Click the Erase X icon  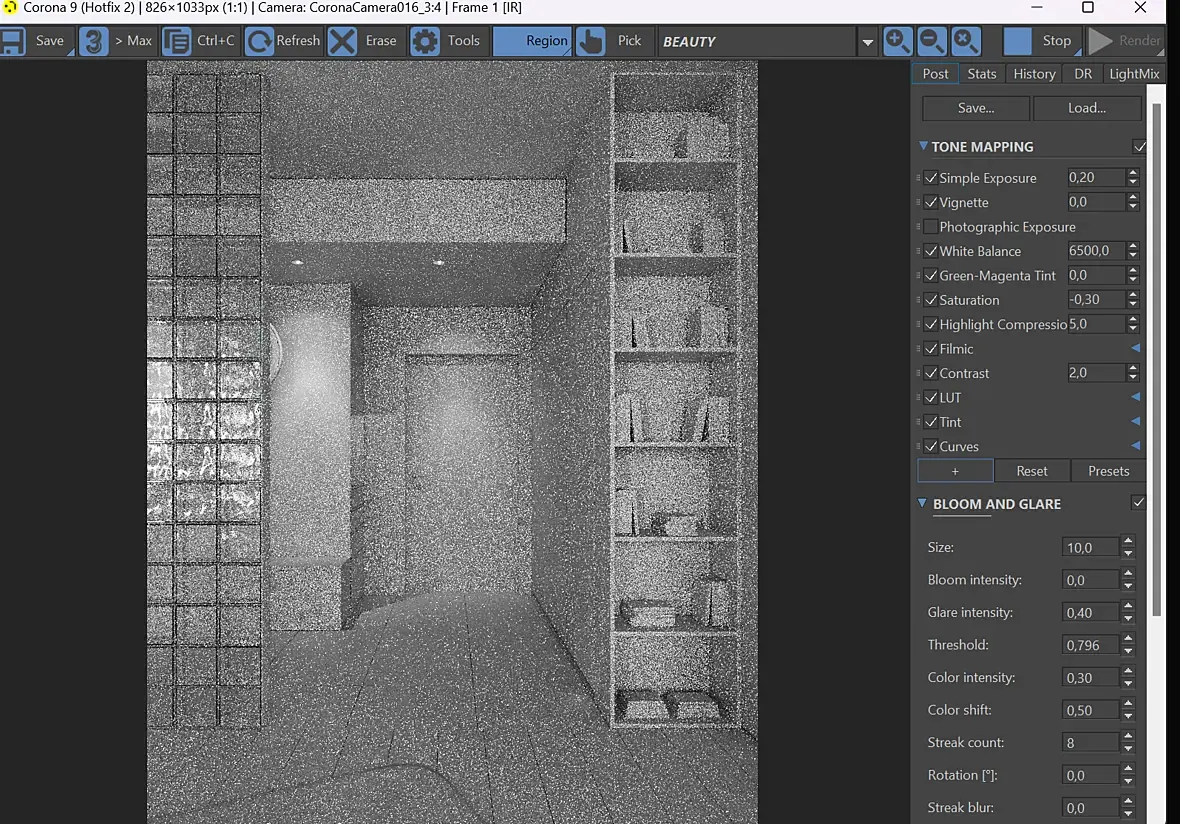(342, 41)
